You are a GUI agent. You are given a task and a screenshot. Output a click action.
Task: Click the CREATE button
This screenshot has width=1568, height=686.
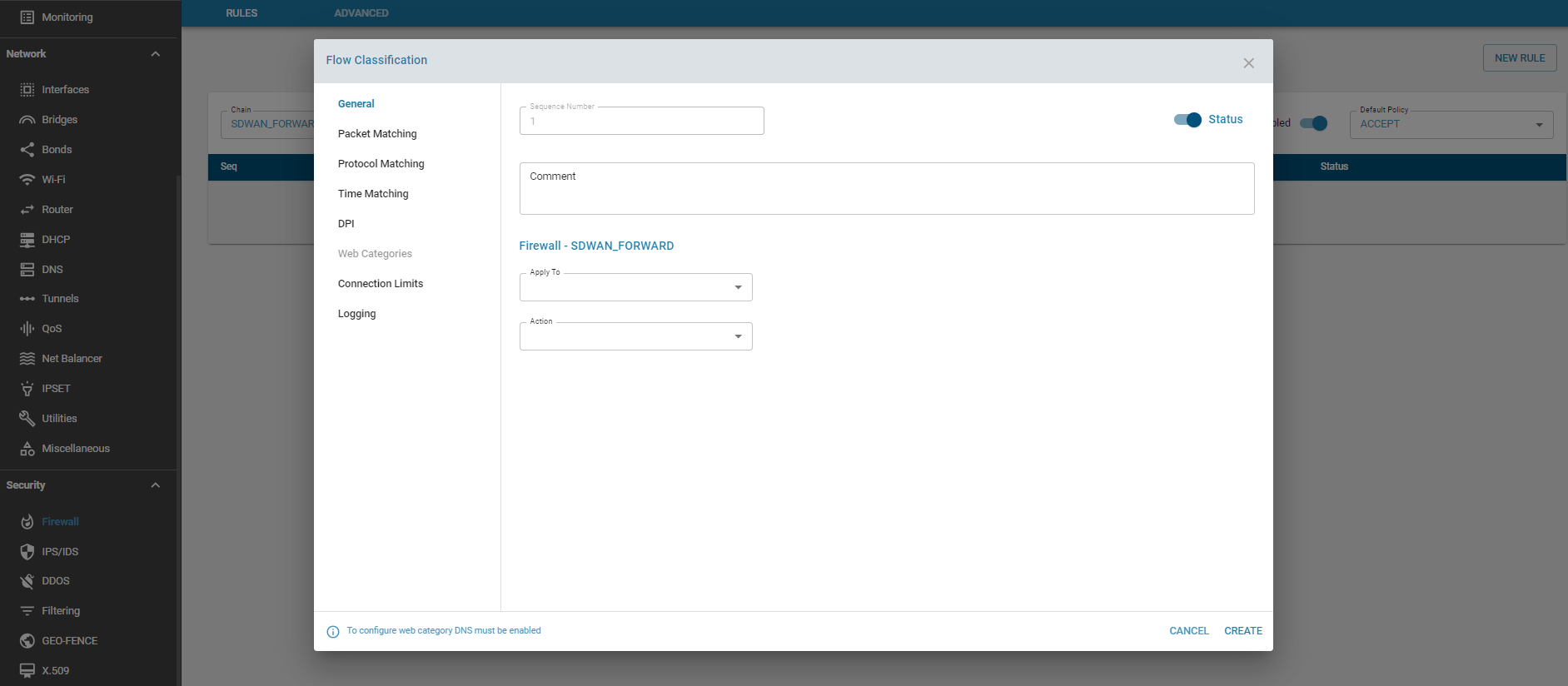[1242, 631]
